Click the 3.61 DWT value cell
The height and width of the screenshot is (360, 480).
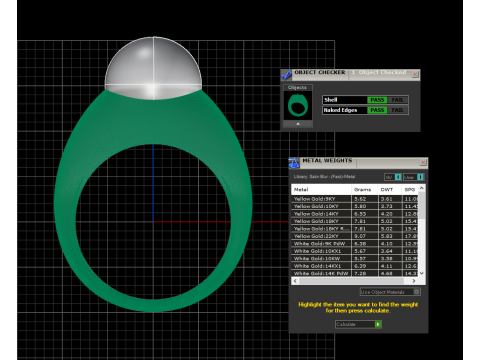[390, 199]
